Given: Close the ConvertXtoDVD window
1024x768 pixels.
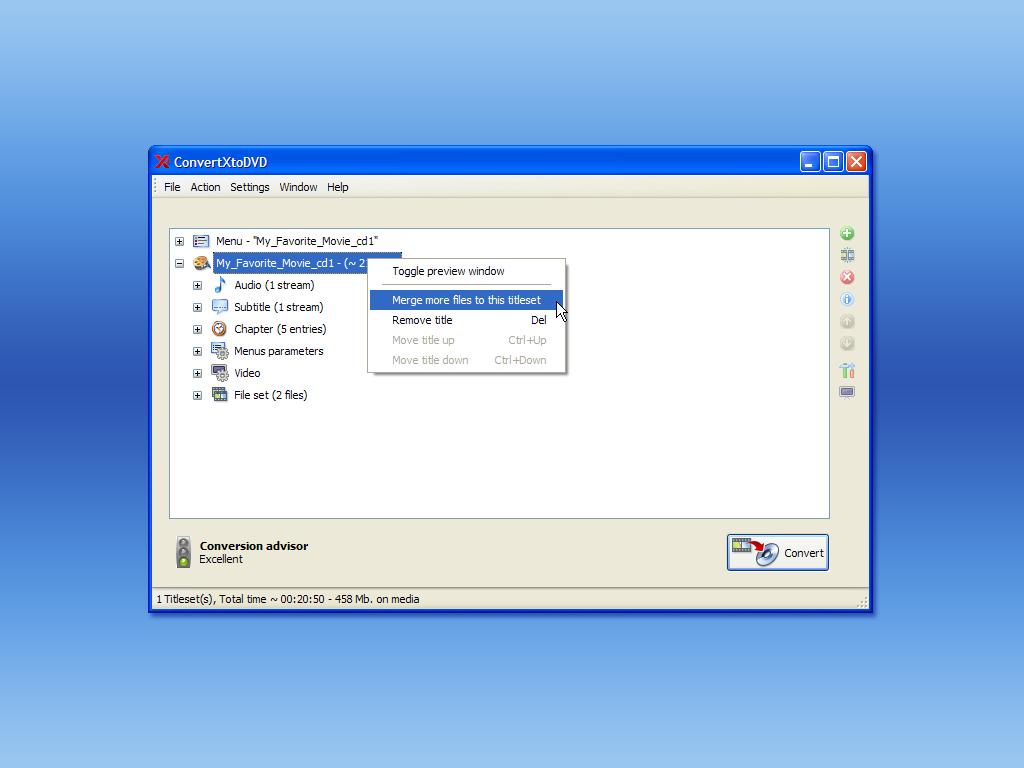Looking at the screenshot, I should coord(856,162).
